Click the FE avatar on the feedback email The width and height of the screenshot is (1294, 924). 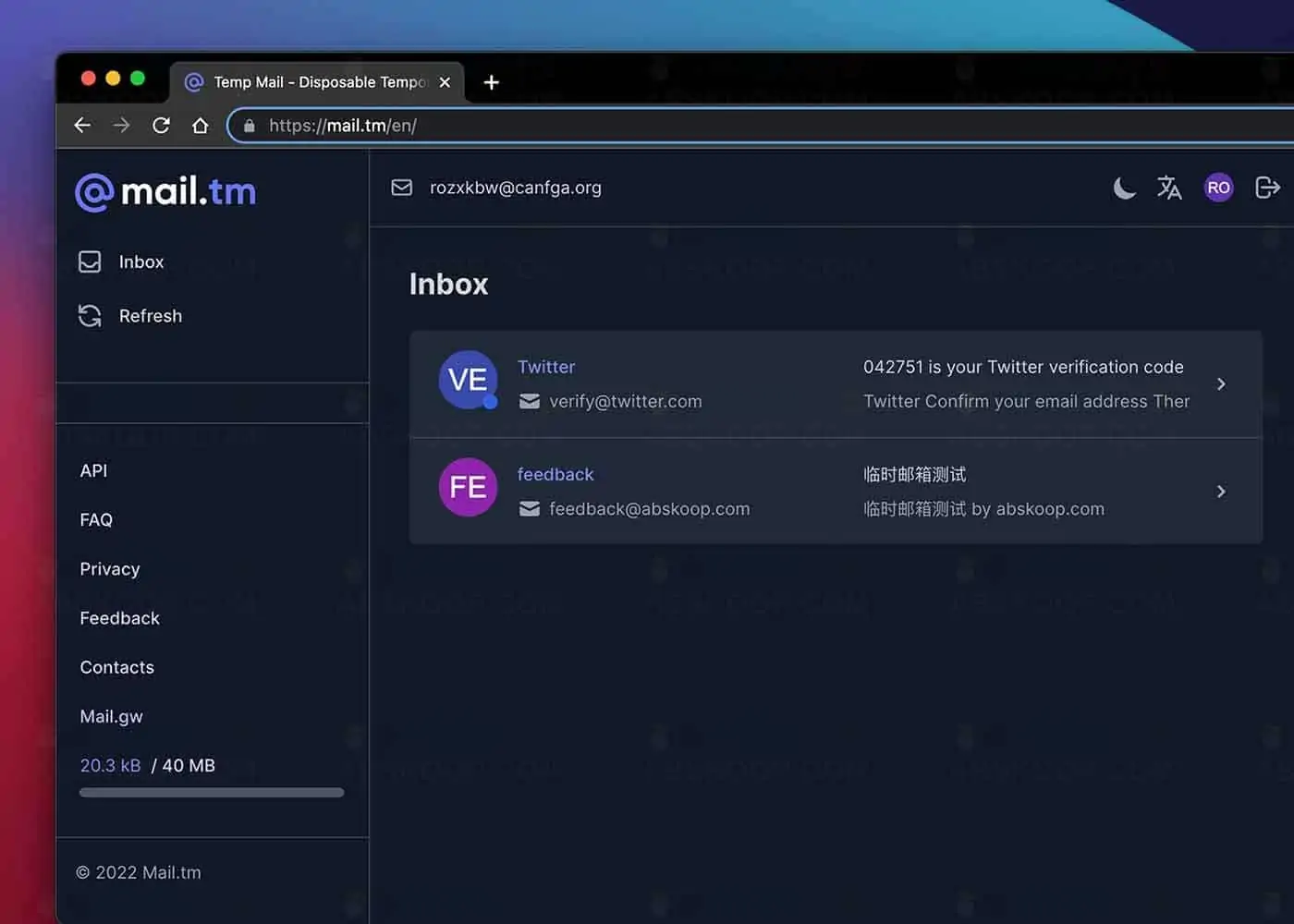[x=467, y=487]
